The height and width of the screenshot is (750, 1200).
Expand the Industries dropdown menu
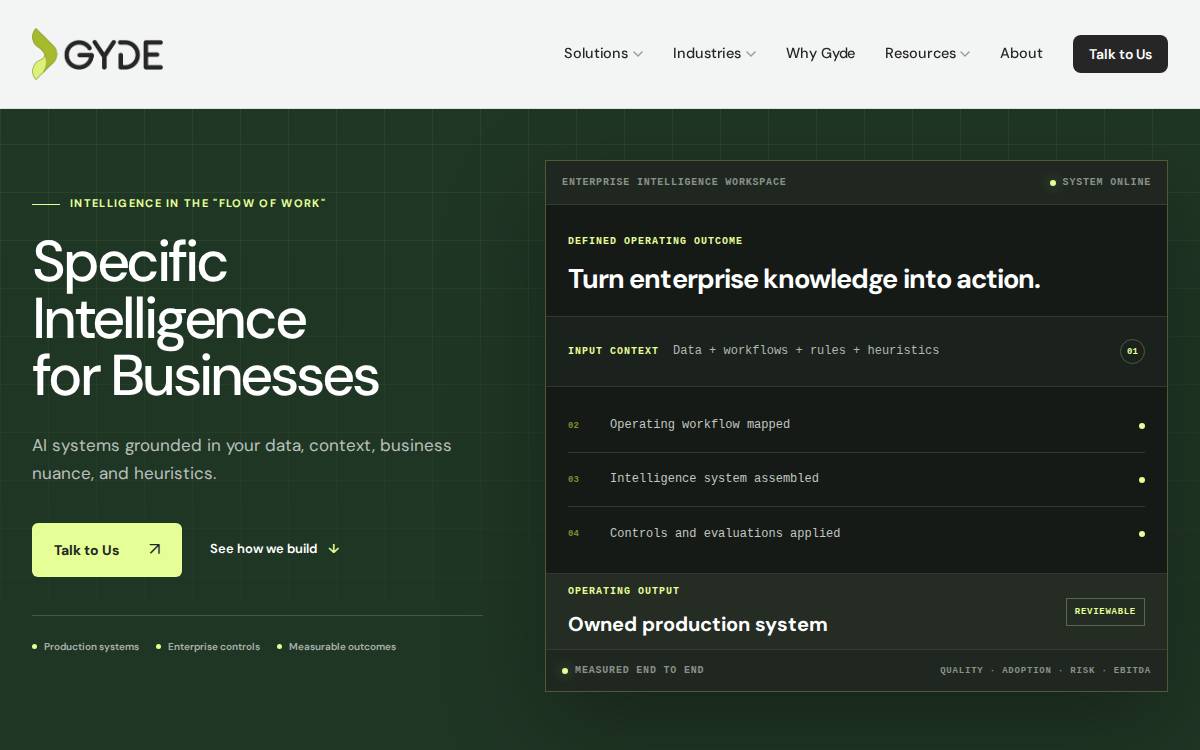click(714, 54)
